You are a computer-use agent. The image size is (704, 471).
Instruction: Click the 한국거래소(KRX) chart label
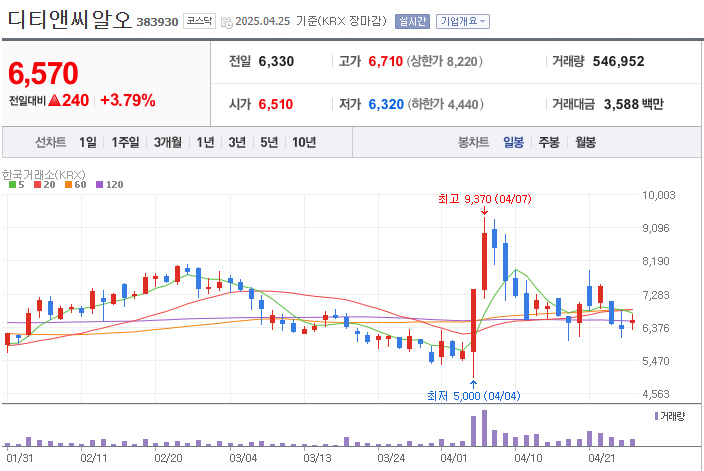click(x=44, y=174)
